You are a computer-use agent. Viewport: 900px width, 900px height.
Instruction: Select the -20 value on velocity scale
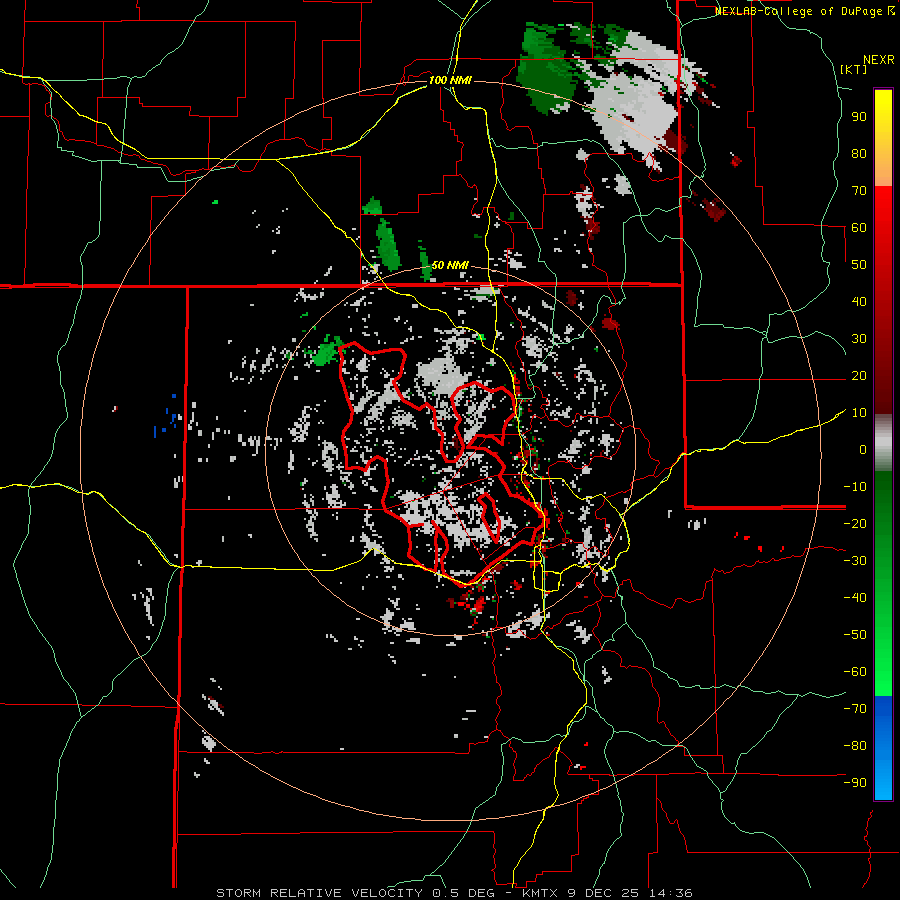click(x=855, y=523)
